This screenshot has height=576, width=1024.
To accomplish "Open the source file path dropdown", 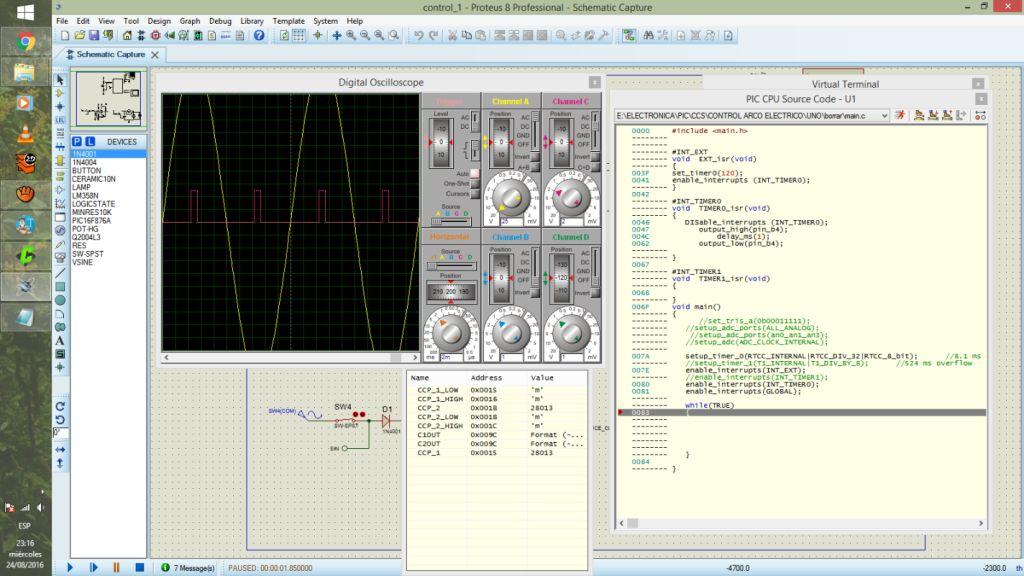I will 884,116.
